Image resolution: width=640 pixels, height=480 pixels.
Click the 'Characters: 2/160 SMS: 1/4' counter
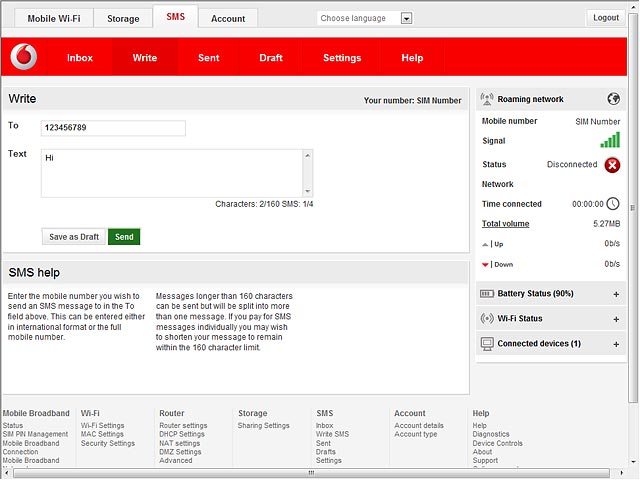coord(264,204)
